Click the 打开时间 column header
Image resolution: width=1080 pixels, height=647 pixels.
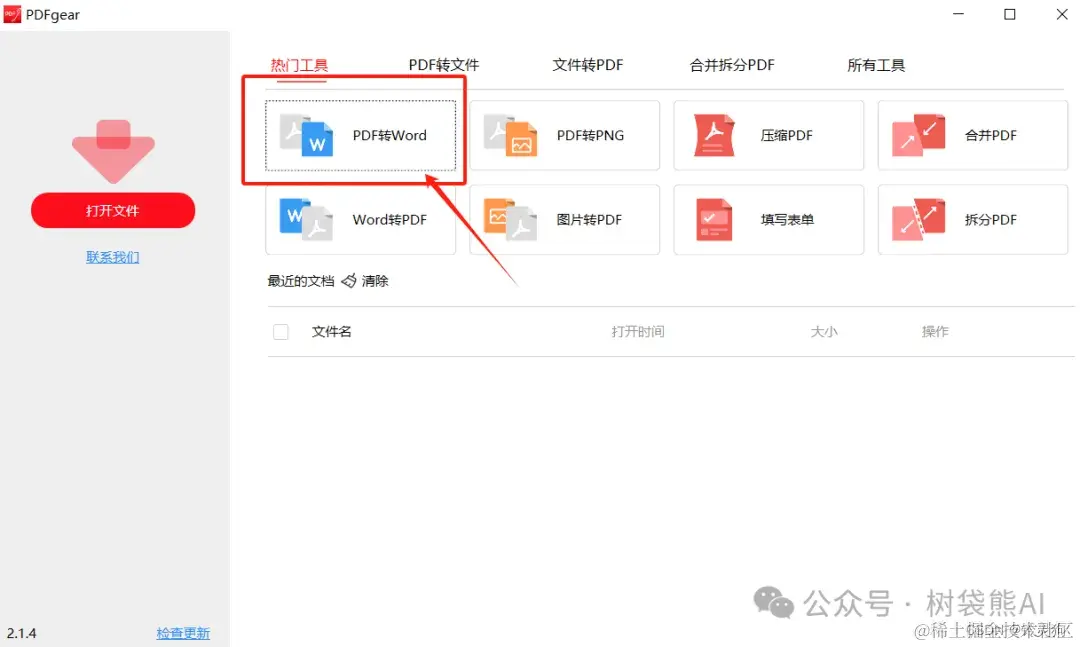637,331
